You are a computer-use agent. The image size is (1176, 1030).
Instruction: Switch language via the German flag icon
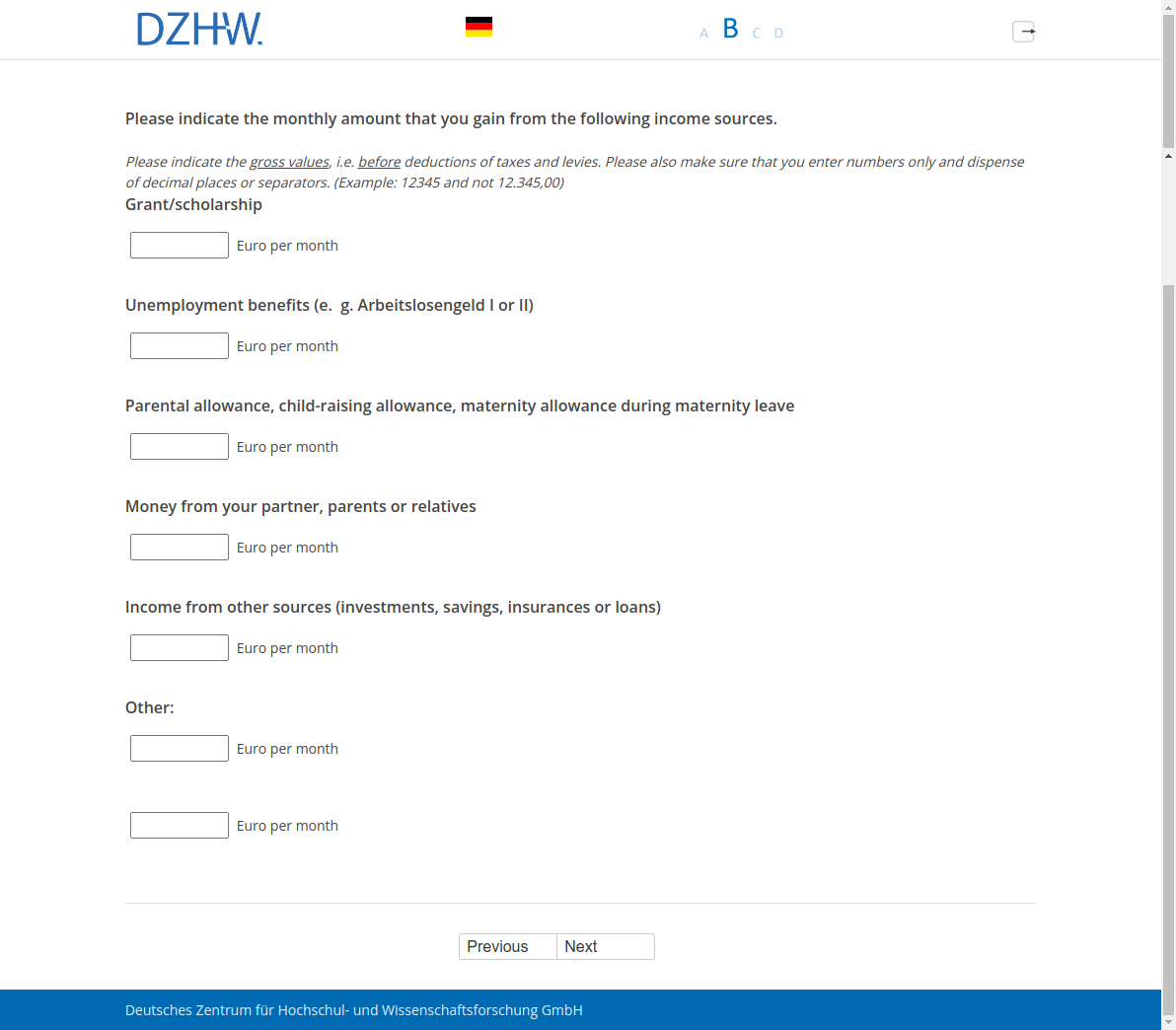(x=478, y=28)
